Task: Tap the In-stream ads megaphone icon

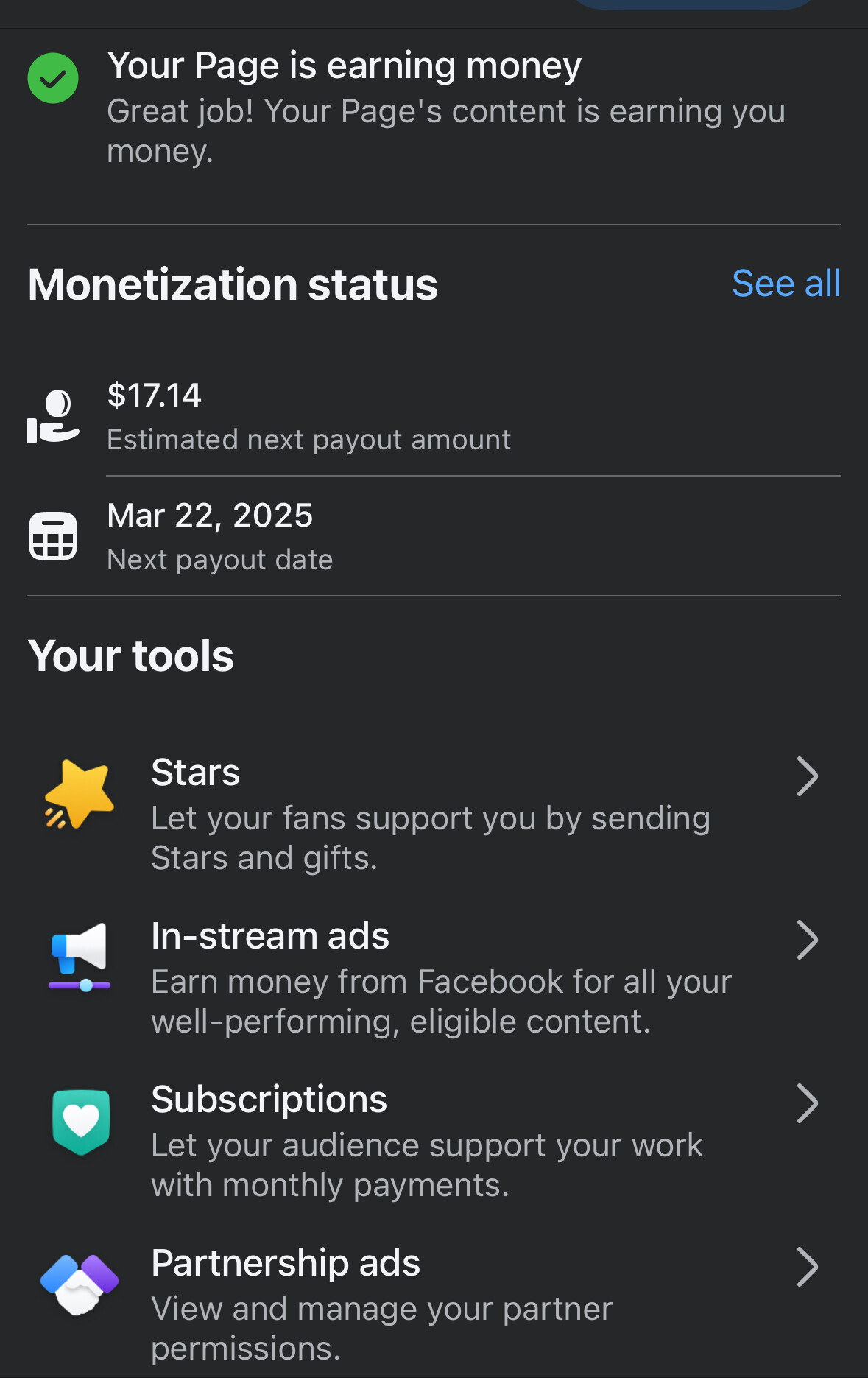Action: (80, 957)
